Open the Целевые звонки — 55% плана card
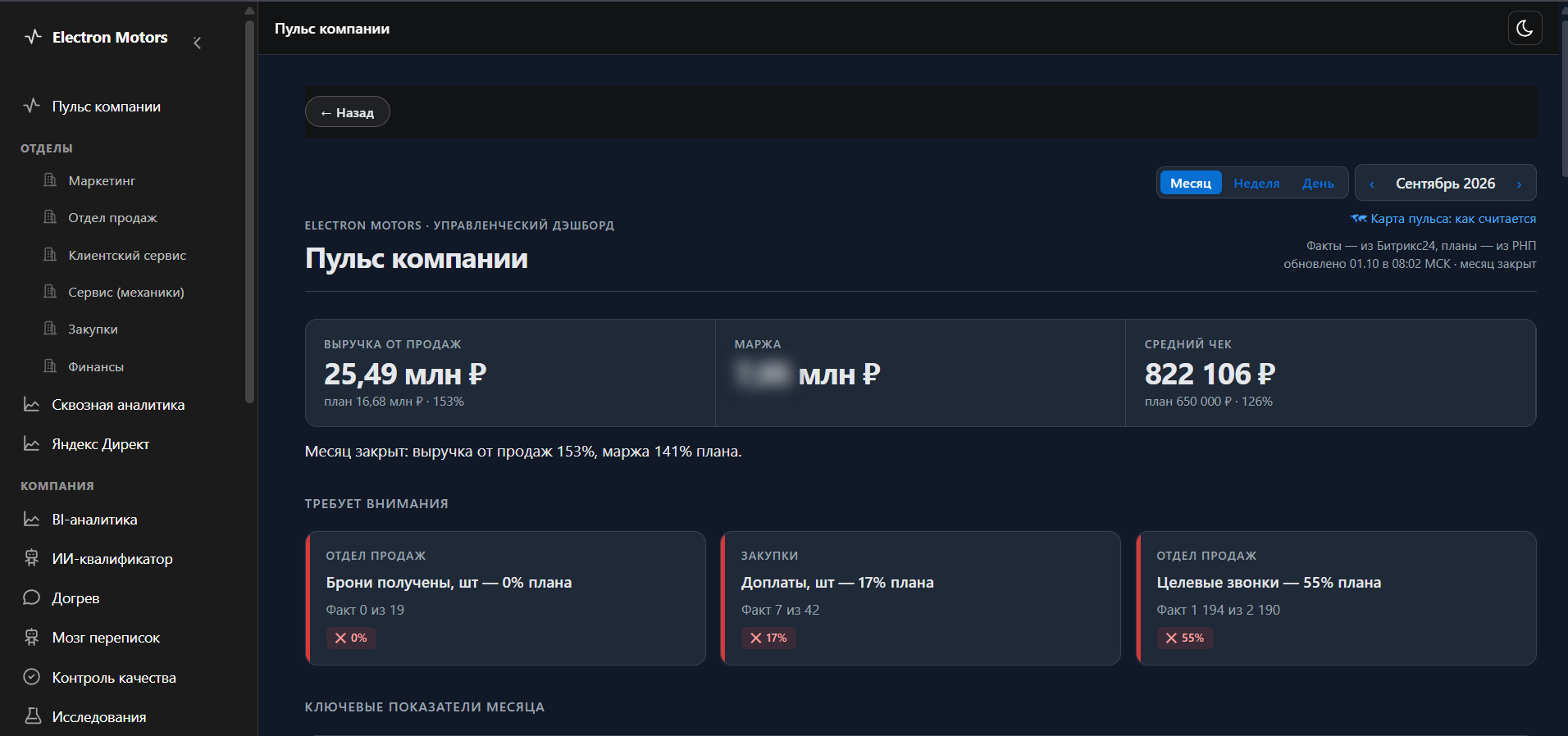The width and height of the screenshot is (1568, 736). click(1336, 598)
